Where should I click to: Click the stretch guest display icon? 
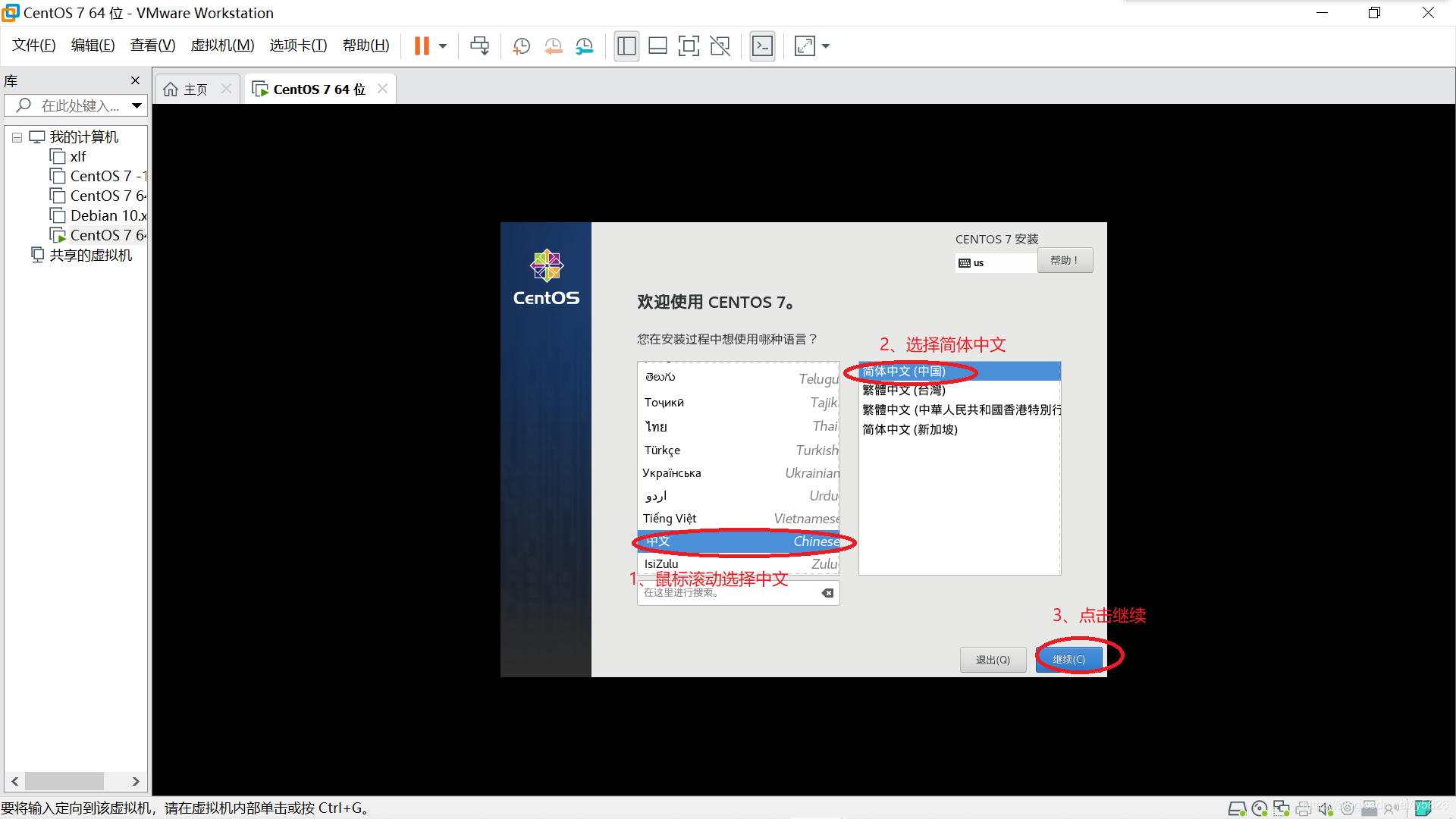(805, 46)
